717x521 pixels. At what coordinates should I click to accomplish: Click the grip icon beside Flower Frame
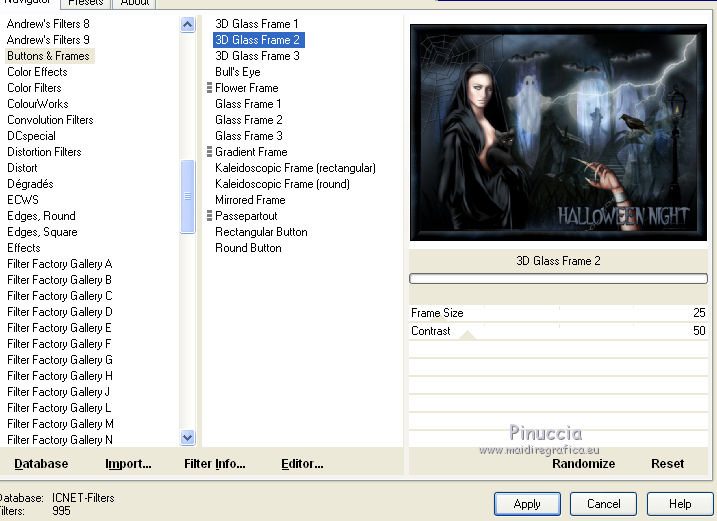pos(209,87)
